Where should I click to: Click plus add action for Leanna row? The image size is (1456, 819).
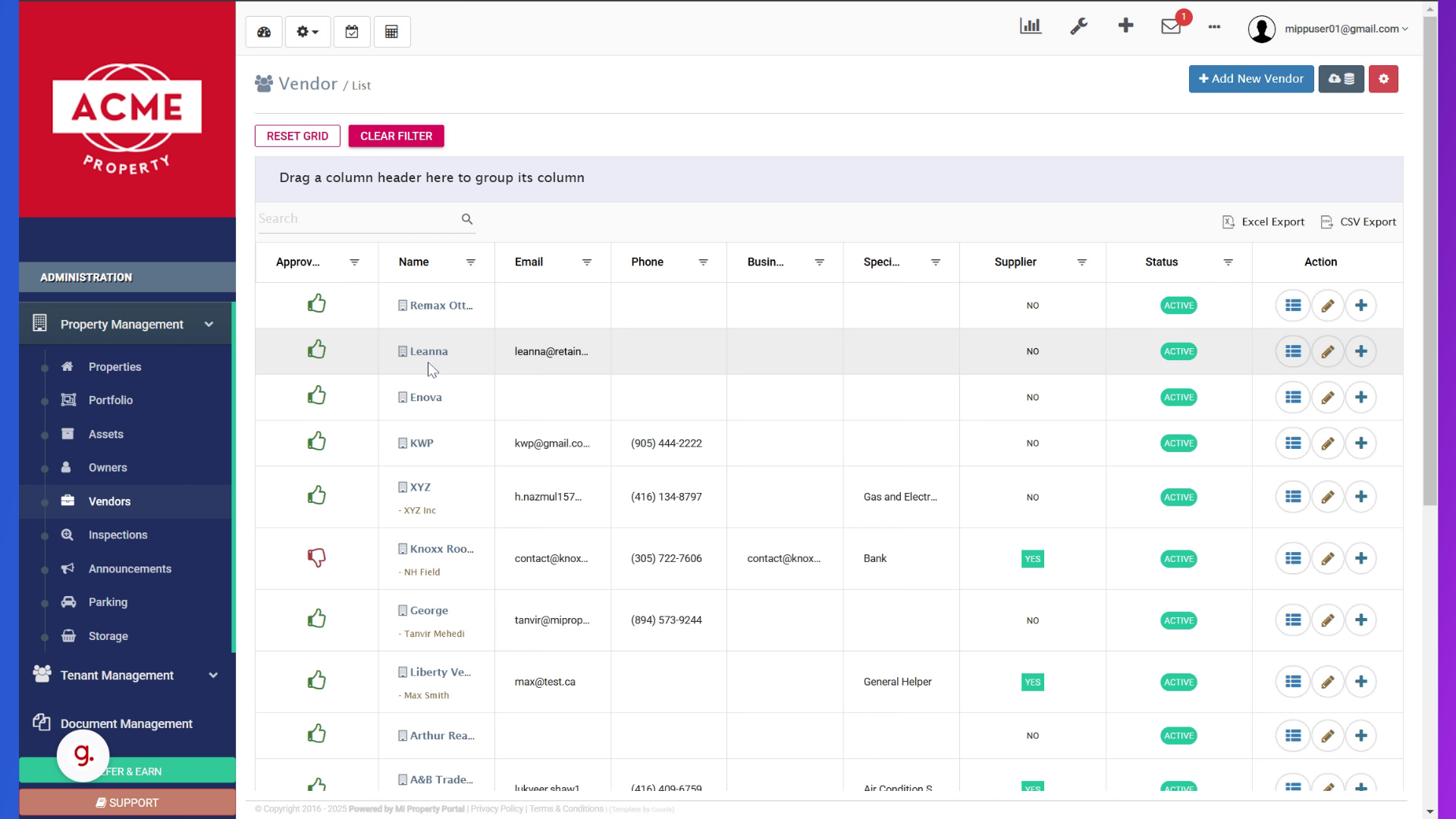1361,352
